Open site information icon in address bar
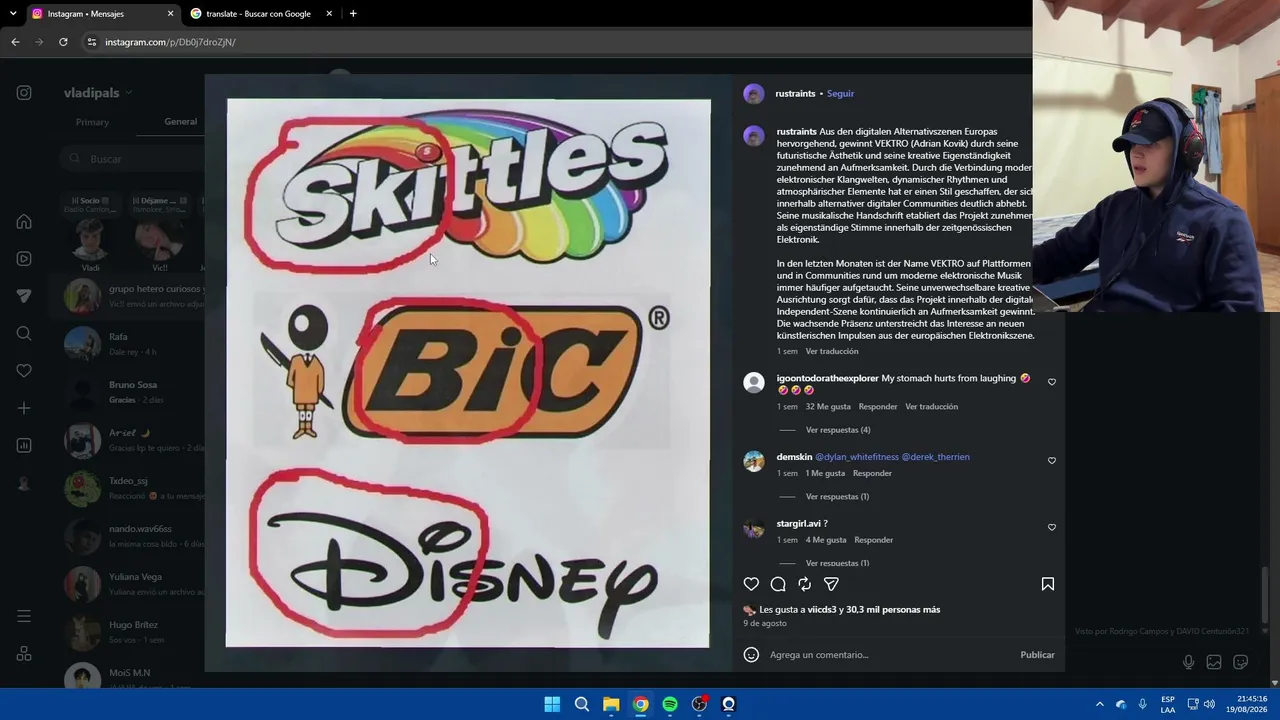Image resolution: width=1280 pixels, height=720 pixels. 92,42
